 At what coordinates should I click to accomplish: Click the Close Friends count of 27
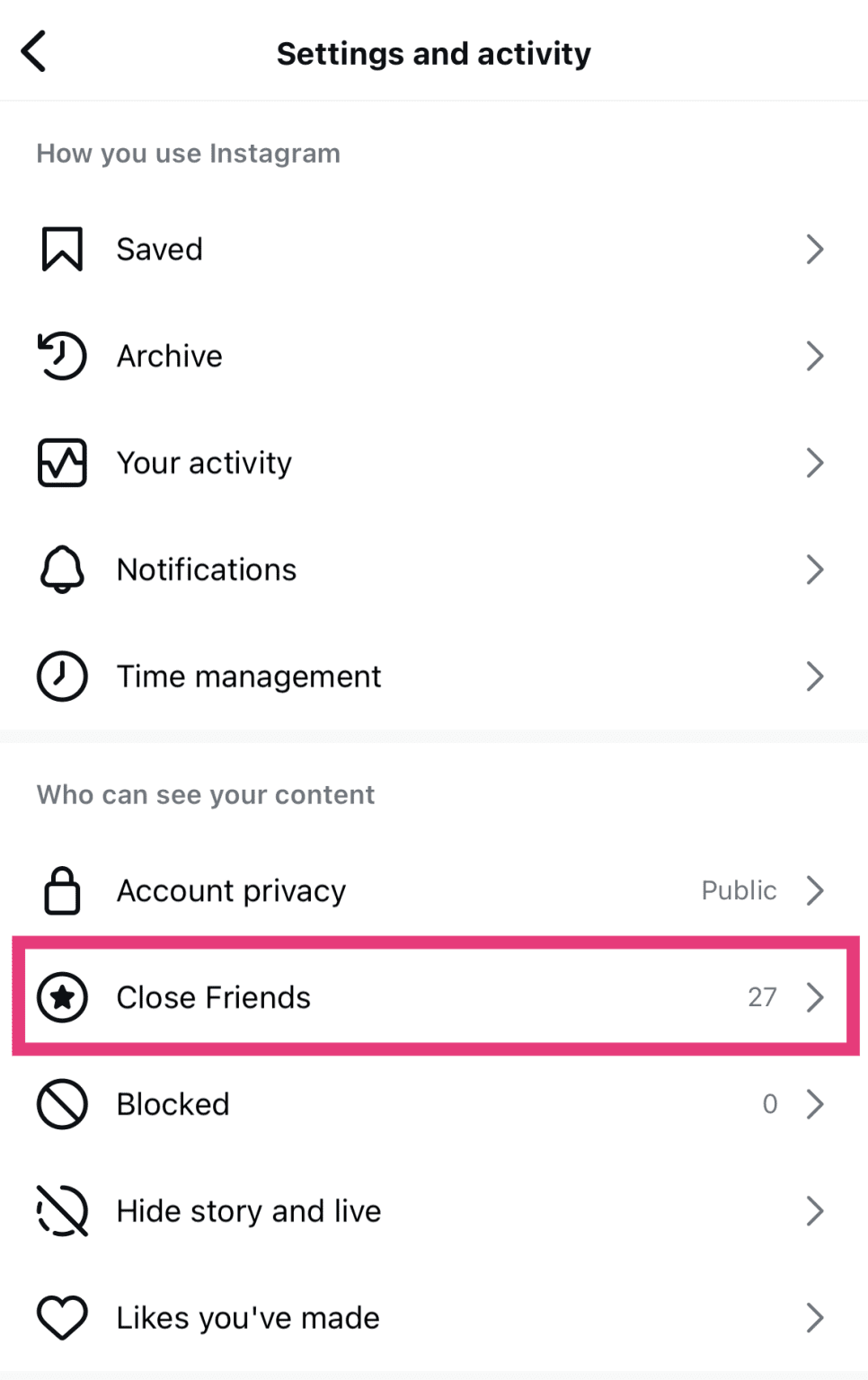tap(763, 997)
